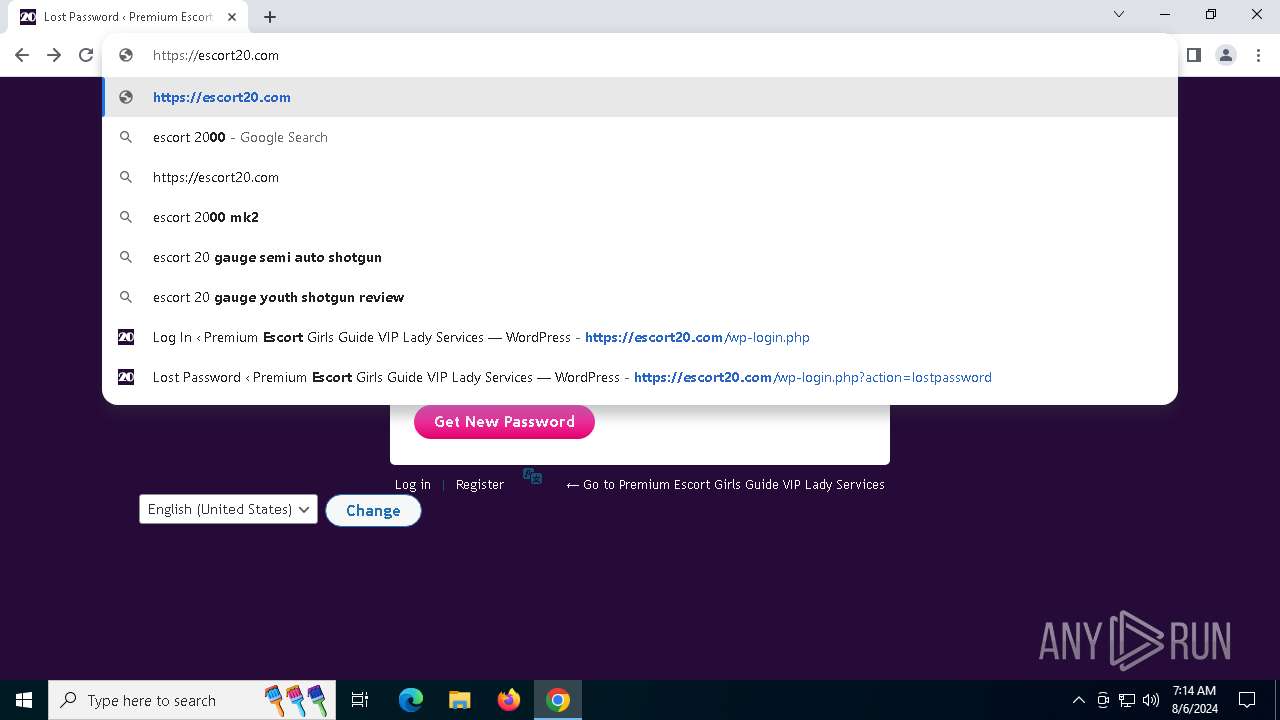Click the address bar URL field
This screenshot has height=720, width=1280.
point(640,55)
